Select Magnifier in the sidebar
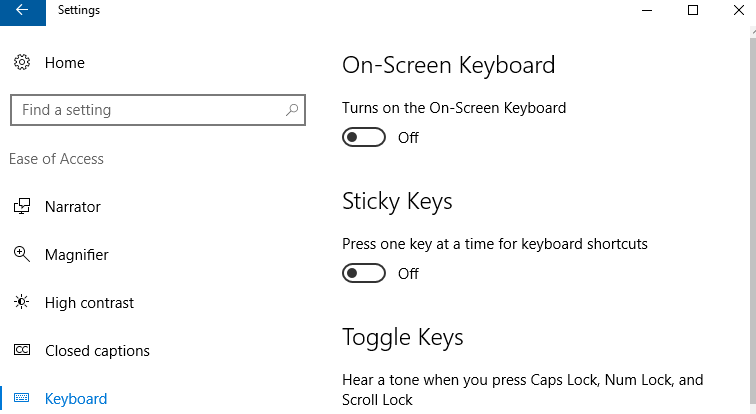The width and height of the screenshot is (756, 414). [76, 255]
